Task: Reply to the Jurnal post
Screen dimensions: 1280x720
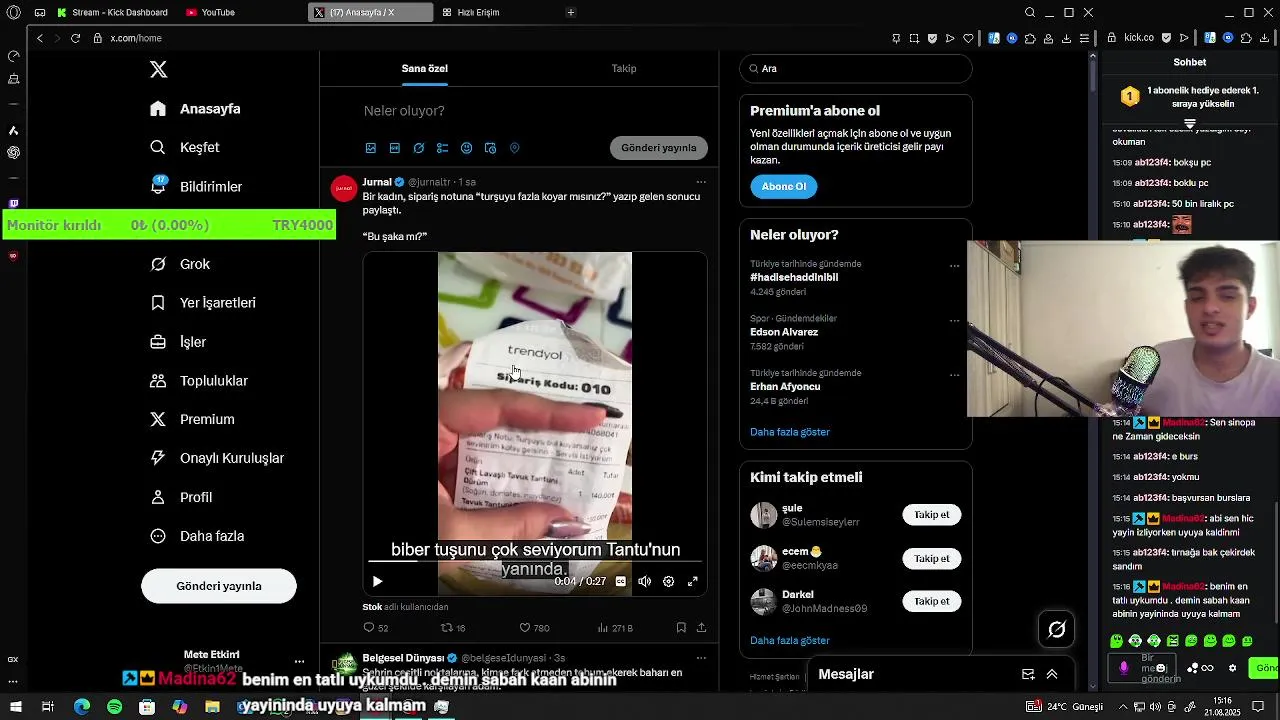Action: (376, 628)
